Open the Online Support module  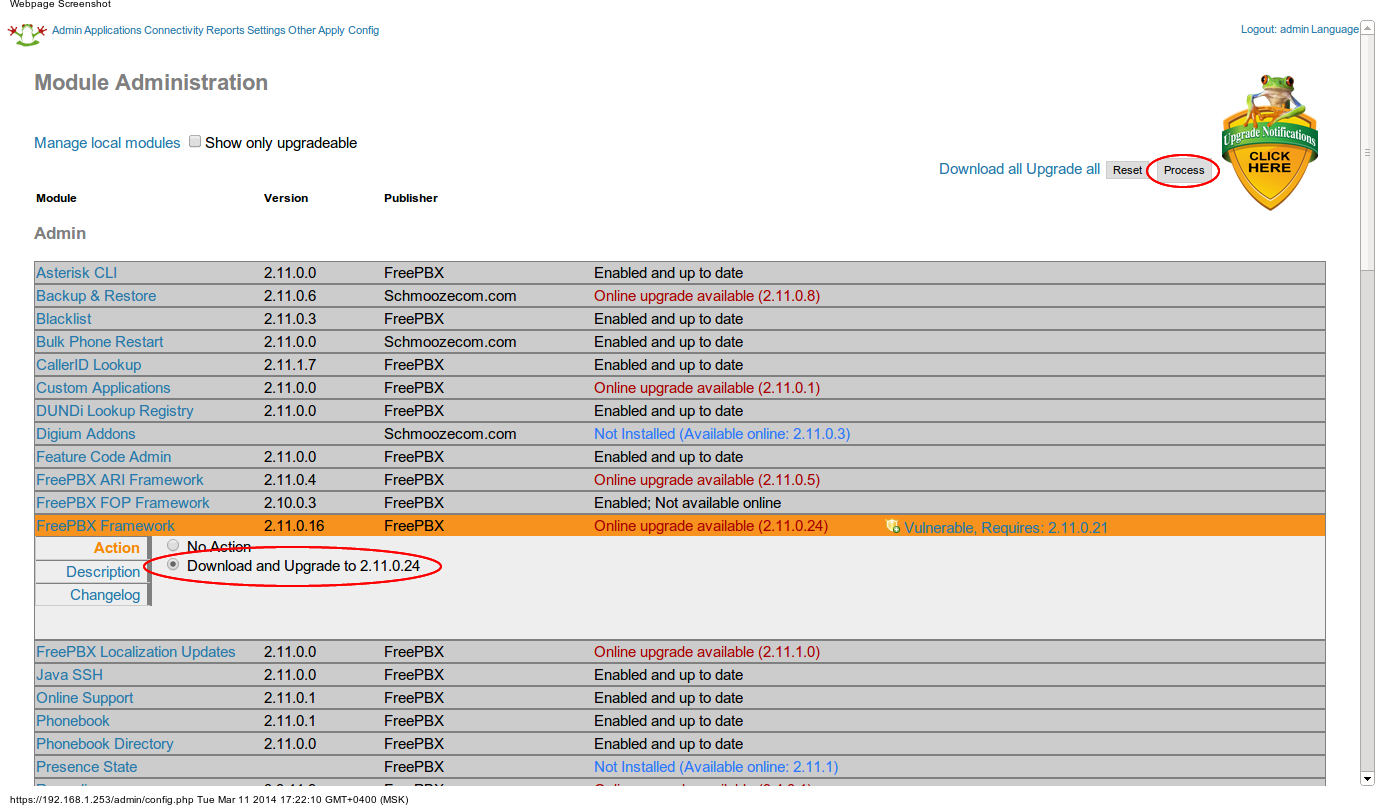pyautogui.click(x=85, y=698)
